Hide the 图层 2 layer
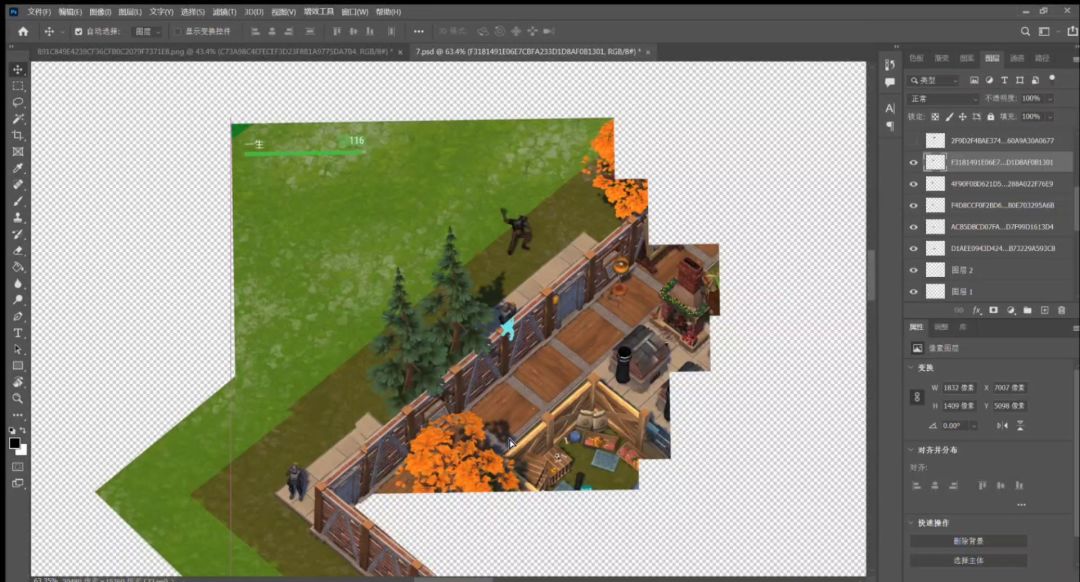The image size is (1080, 582). pos(913,270)
